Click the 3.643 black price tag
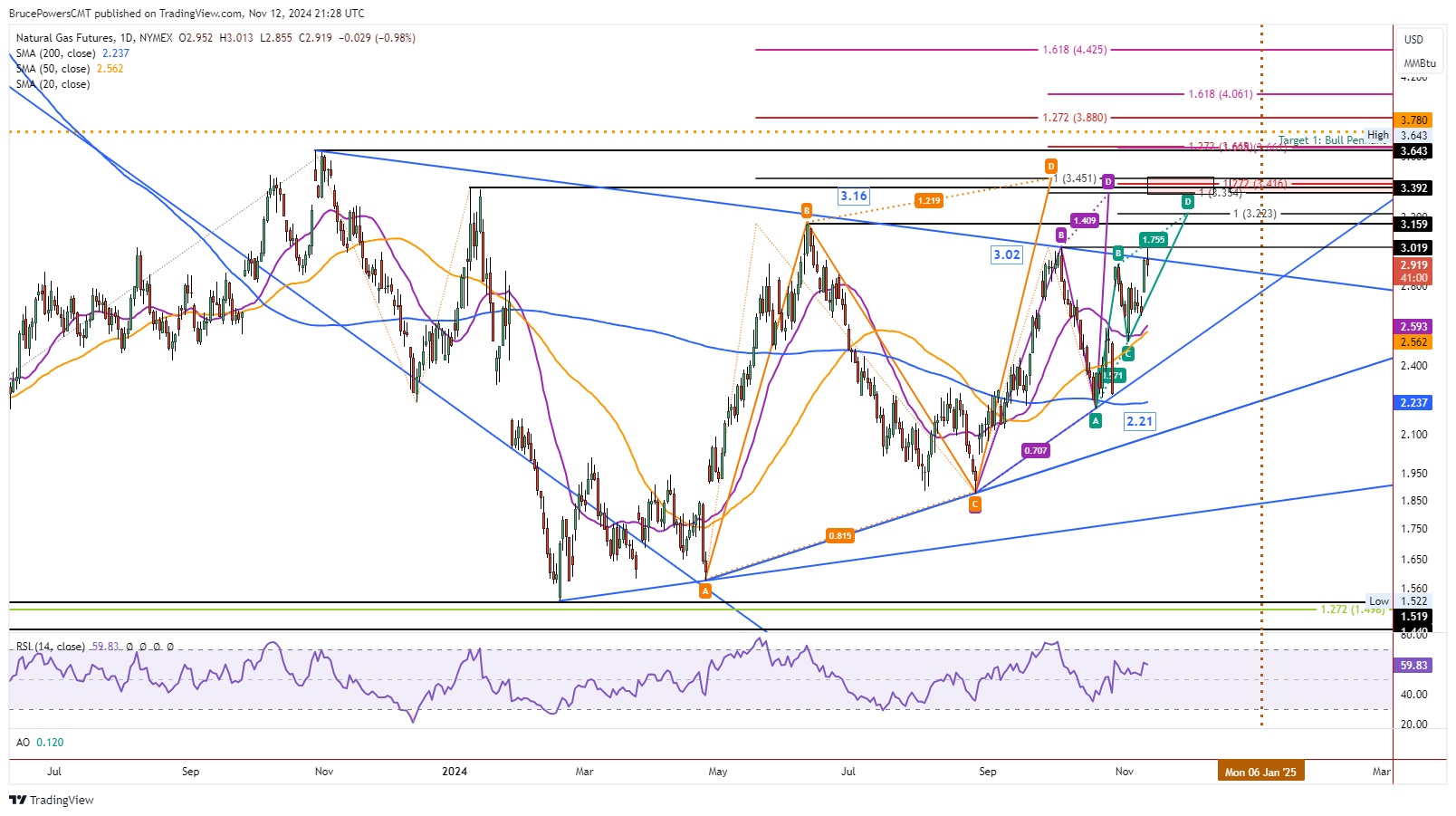 point(1413,151)
